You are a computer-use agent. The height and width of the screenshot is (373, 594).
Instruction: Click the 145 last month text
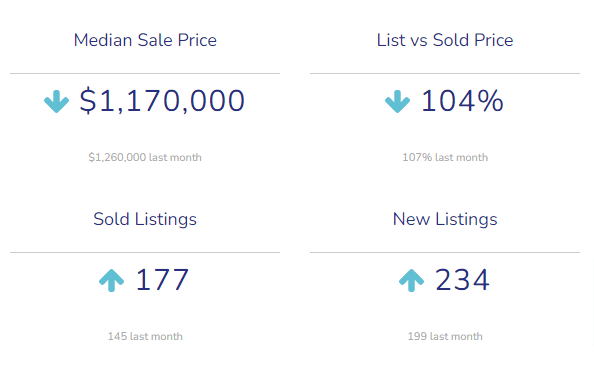point(145,336)
